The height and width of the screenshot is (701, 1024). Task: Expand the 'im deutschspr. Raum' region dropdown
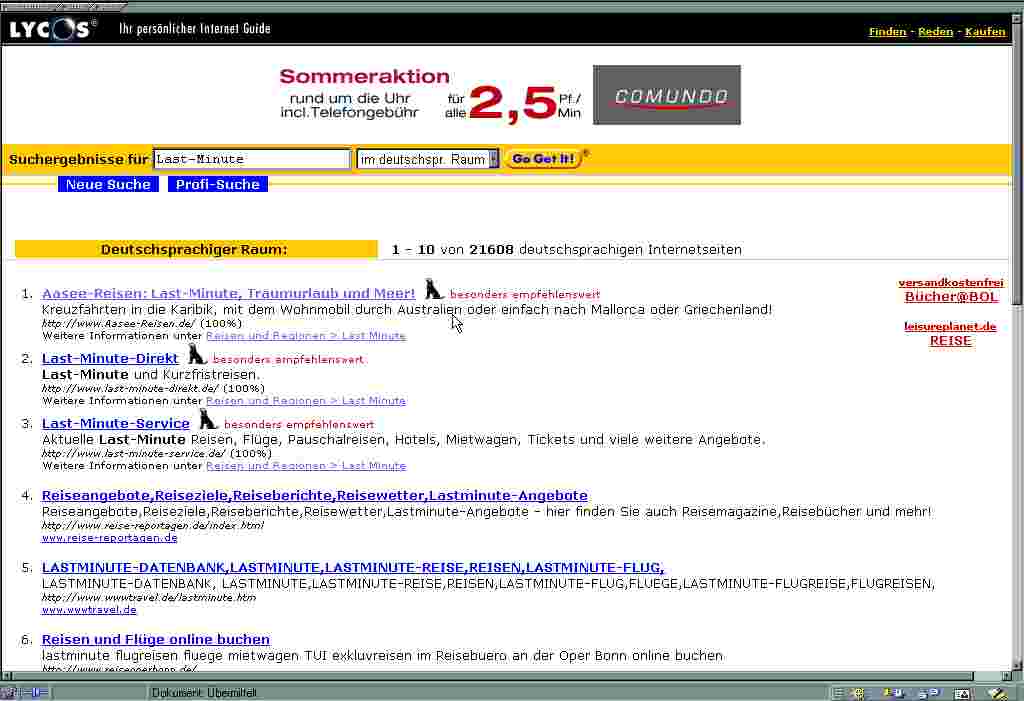coord(493,160)
